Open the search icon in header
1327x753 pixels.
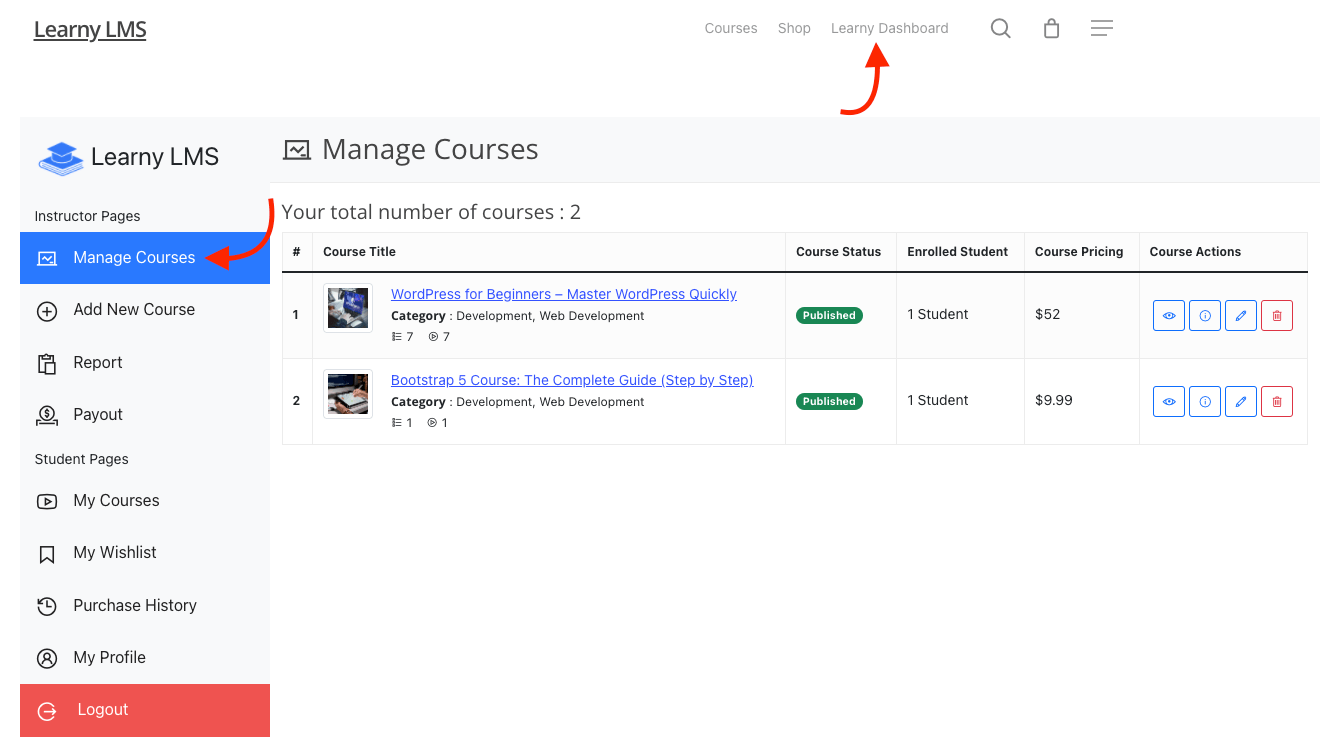1000,28
